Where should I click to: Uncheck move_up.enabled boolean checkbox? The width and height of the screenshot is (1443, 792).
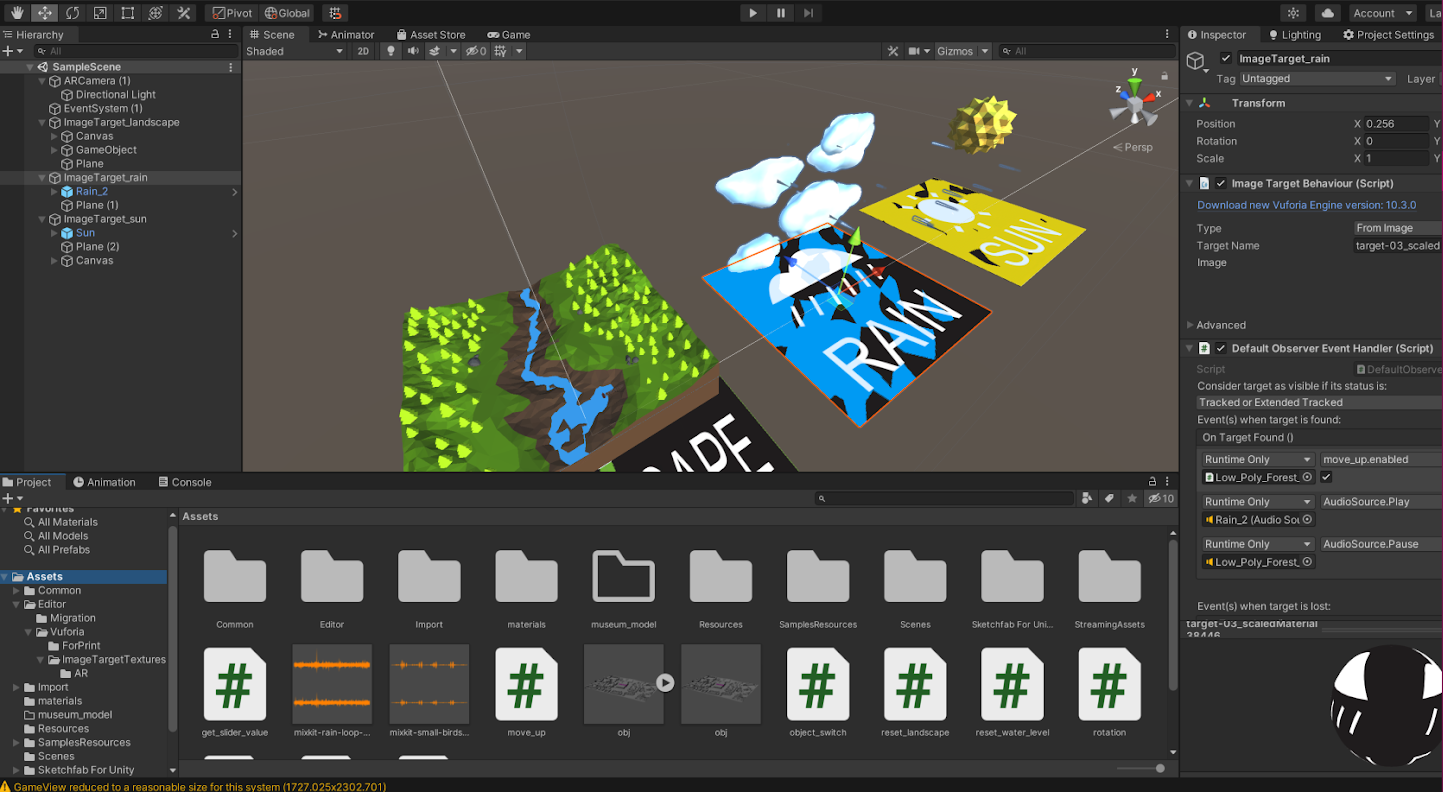pos(1327,477)
